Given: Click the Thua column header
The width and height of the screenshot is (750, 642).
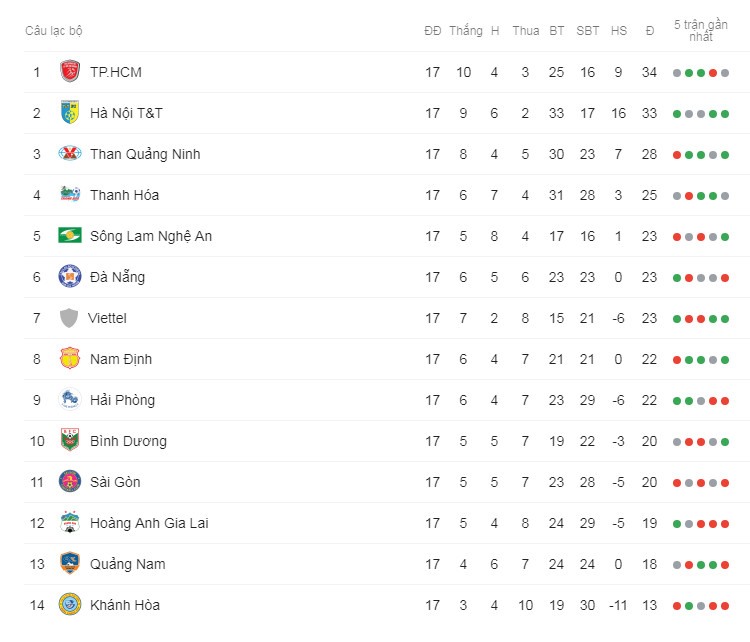Looking at the screenshot, I should point(526,31).
